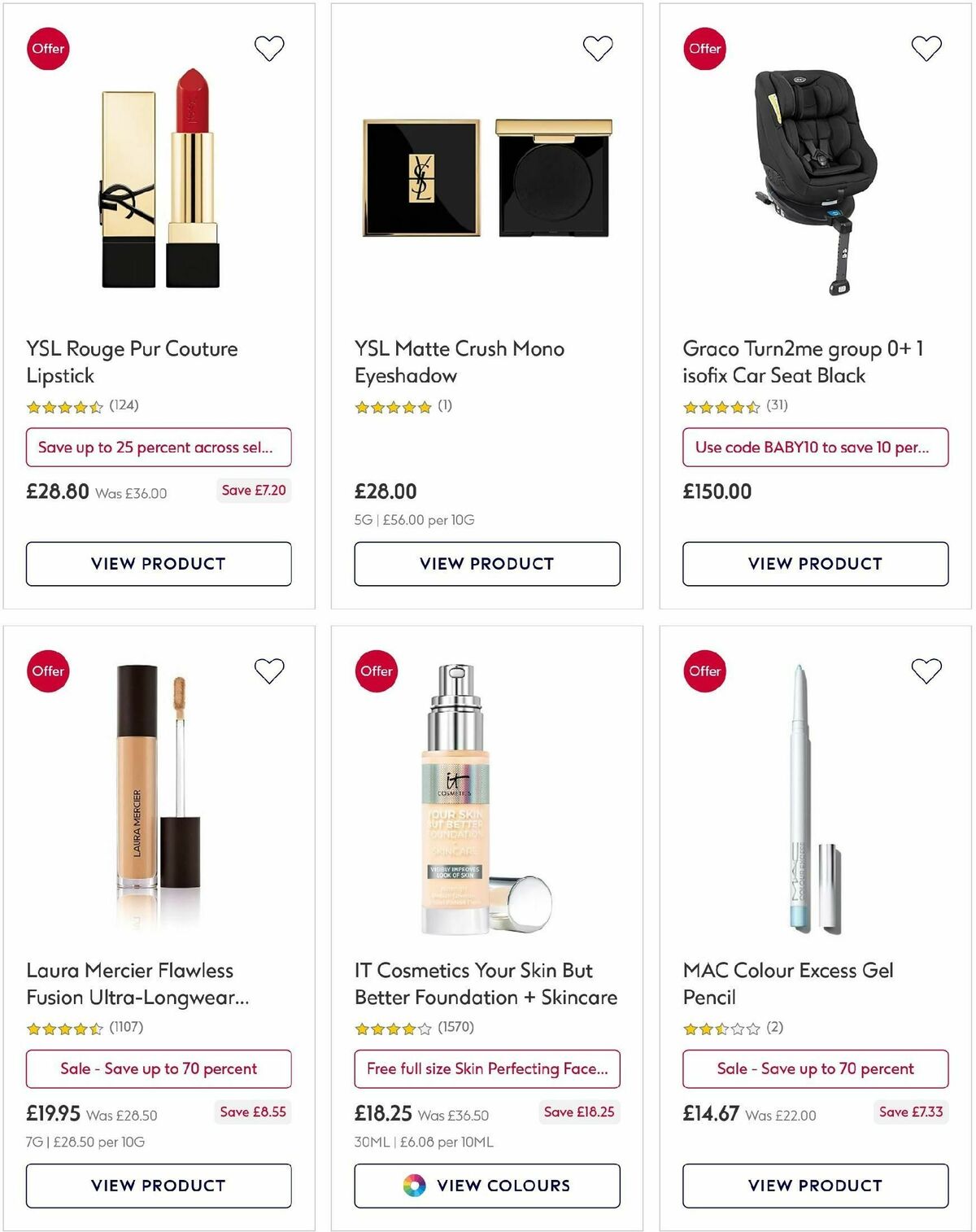This screenshot has height=1232, width=976.
Task: Toggle the wishlist heart on IT Cosmetics foundation
Action: pyautogui.click(x=598, y=670)
